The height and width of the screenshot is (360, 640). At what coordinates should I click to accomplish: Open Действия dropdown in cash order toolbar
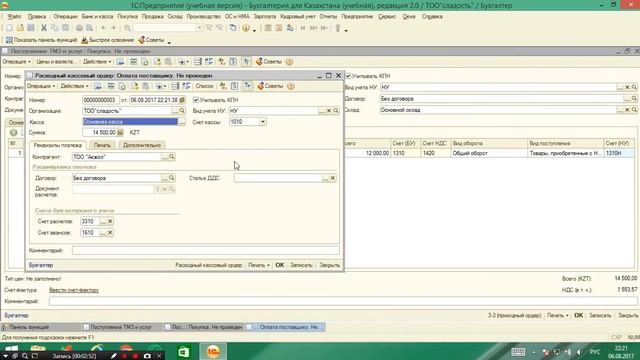74,86
